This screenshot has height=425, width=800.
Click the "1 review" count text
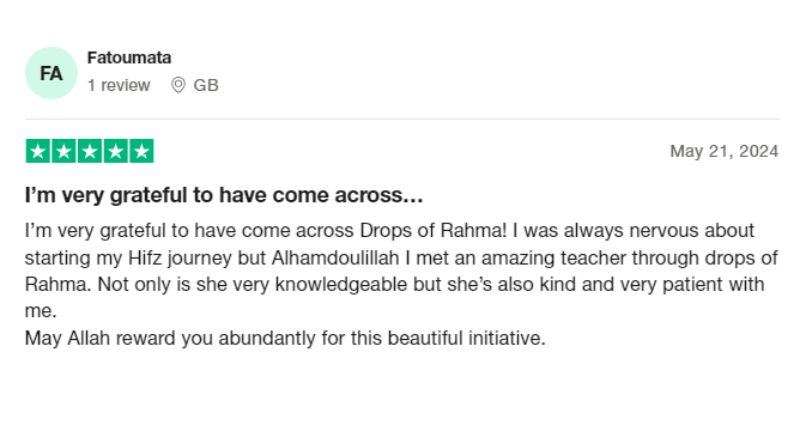(x=118, y=85)
